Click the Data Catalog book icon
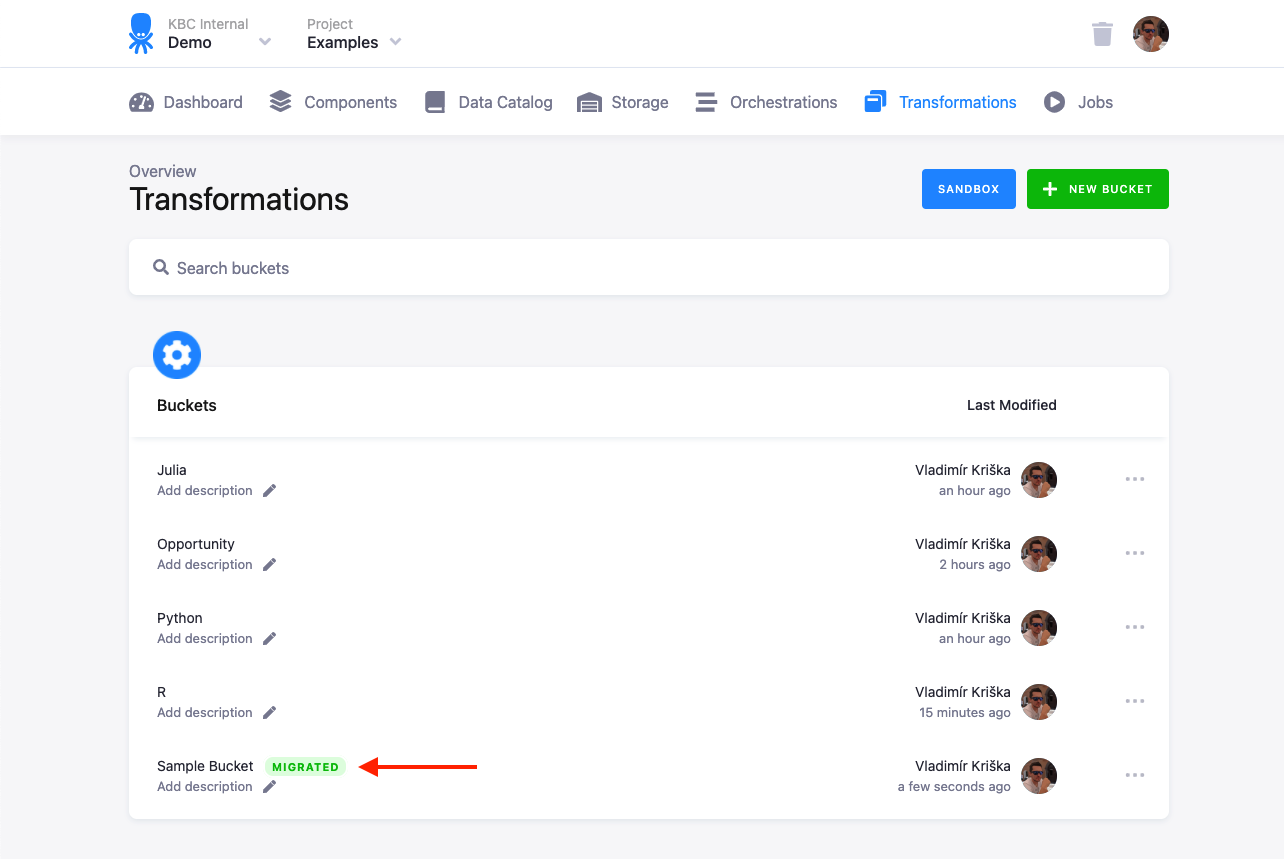Viewport: 1284px width, 859px height. (435, 102)
